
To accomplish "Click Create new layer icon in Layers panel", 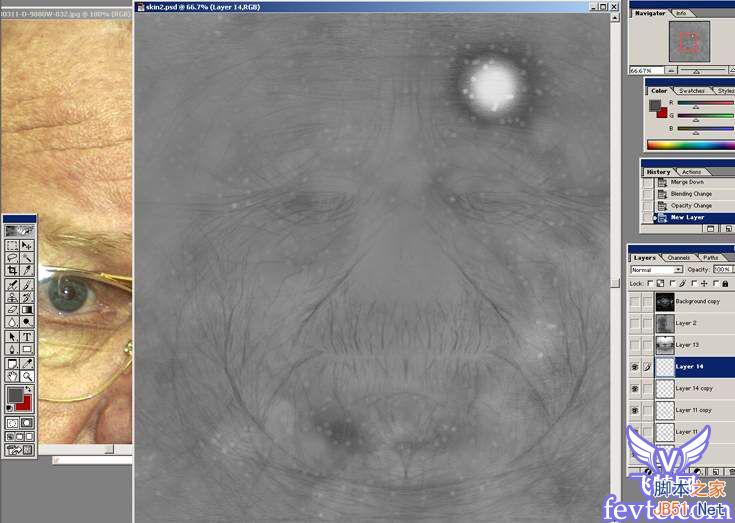I will coord(715,472).
